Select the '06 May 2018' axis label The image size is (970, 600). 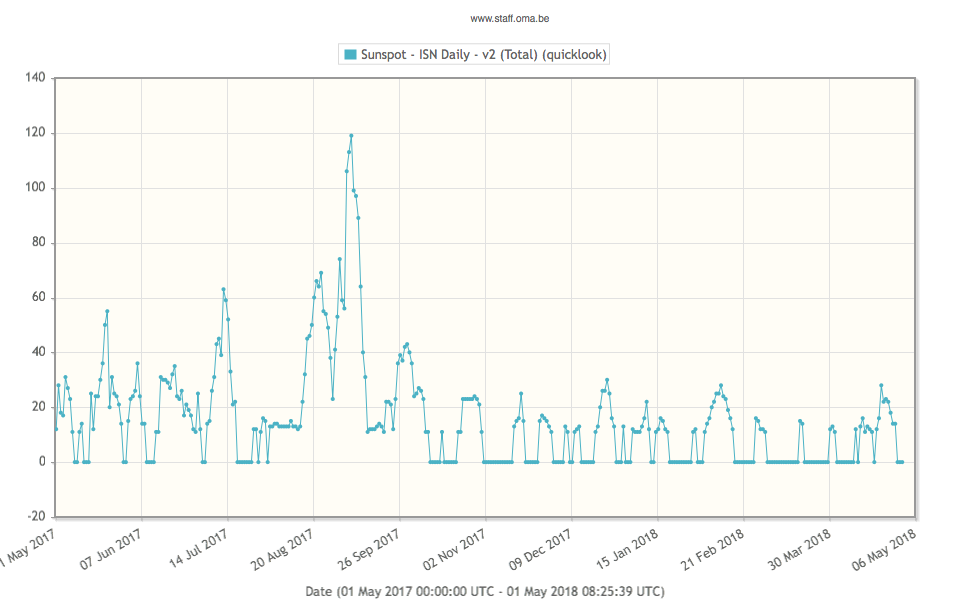tap(885, 551)
